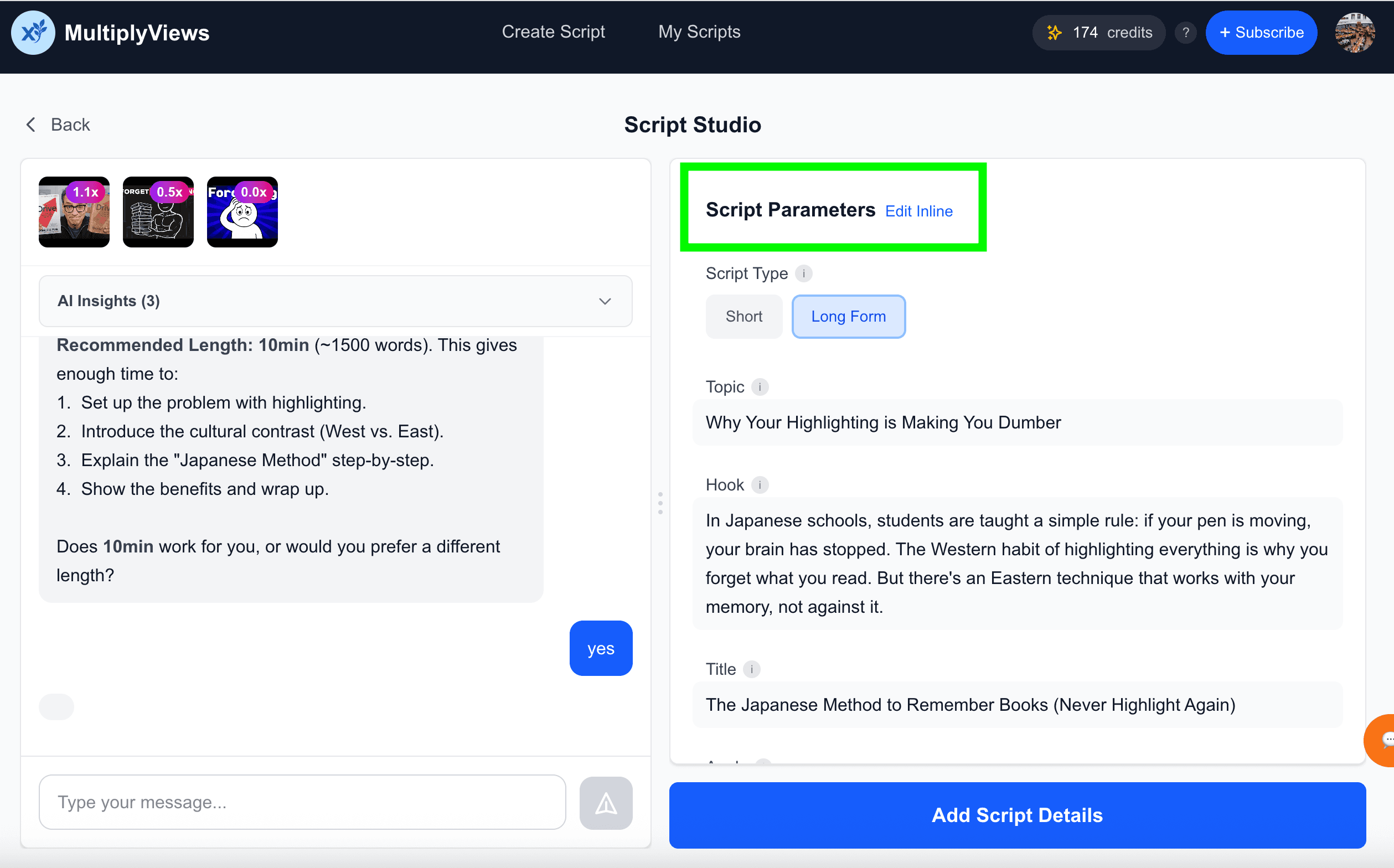This screenshot has height=868, width=1394.
Task: Click the send message arrow icon
Action: point(606,803)
